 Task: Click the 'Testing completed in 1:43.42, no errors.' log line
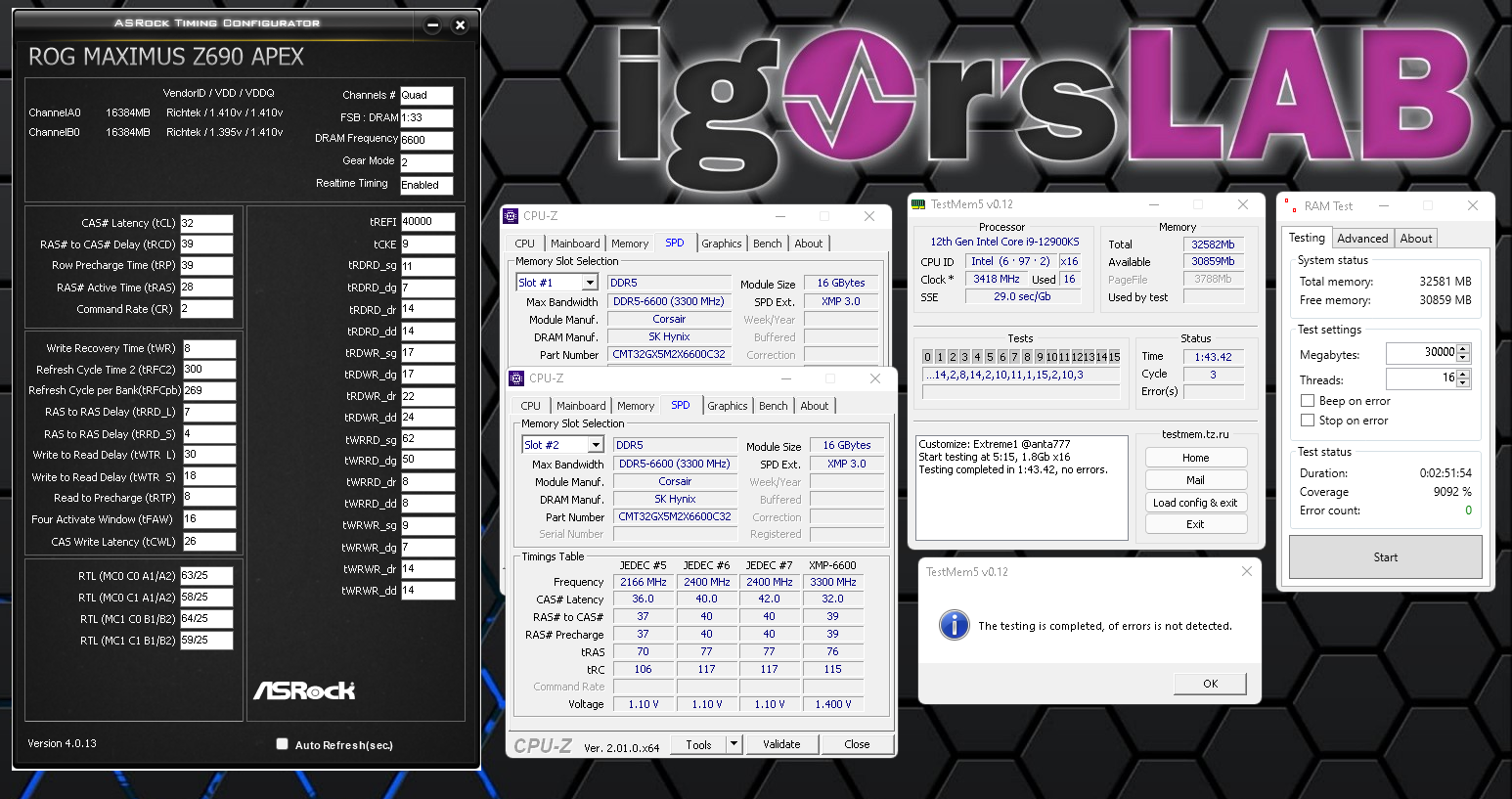[x=1013, y=470]
